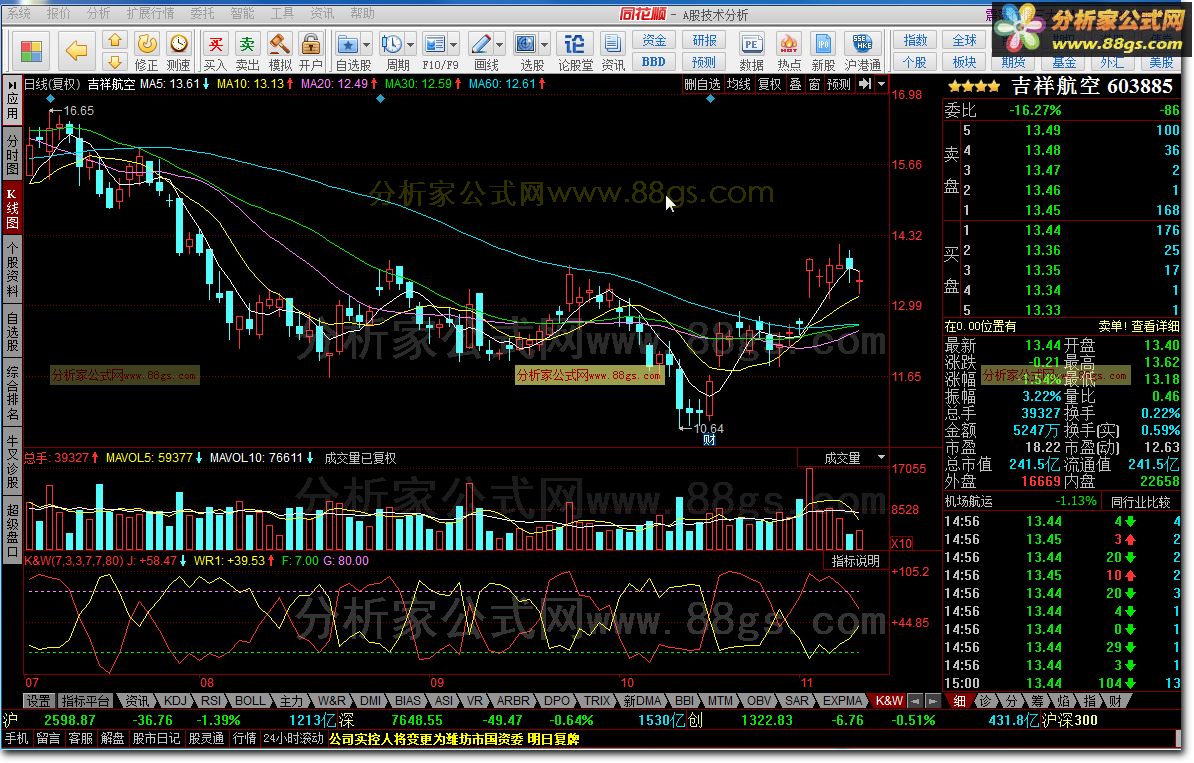The width and height of the screenshot is (1194, 763).
Task: Toggle 预测 forecast on chart toolbar
Action: coord(838,84)
